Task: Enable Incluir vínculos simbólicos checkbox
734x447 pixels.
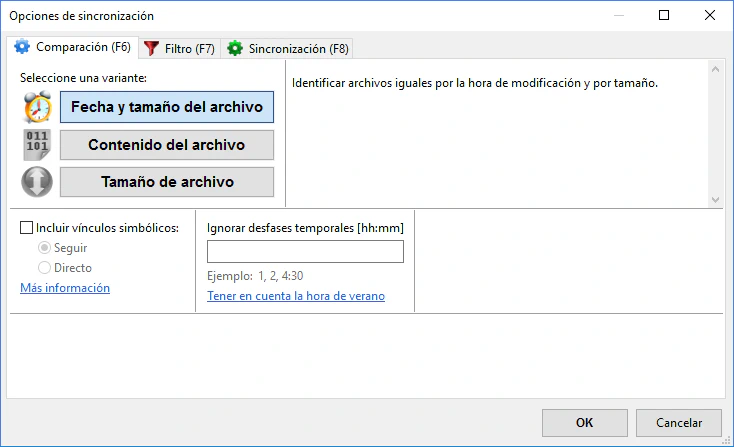Action: [27, 228]
